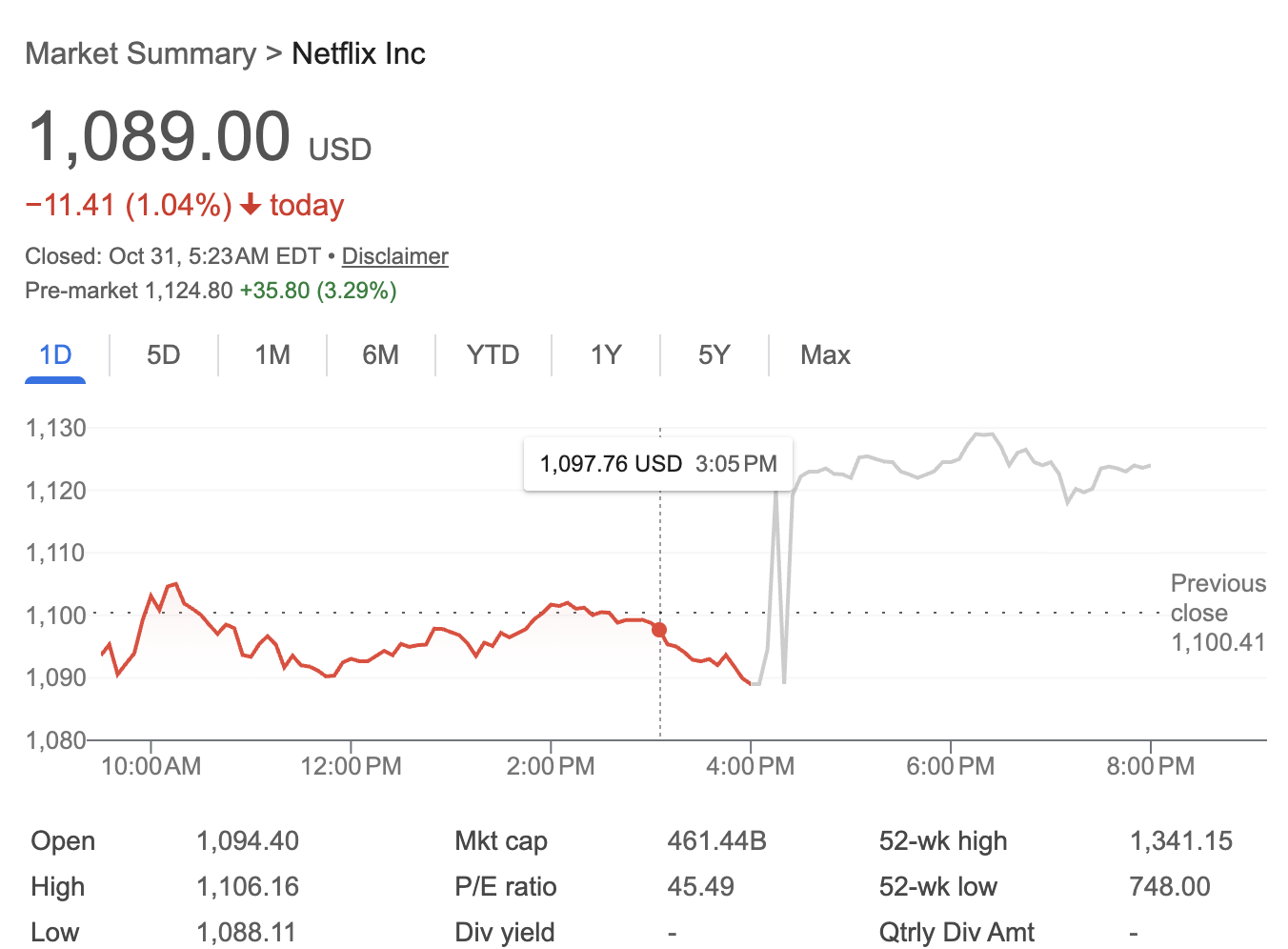The width and height of the screenshot is (1288, 949).
Task: Select the red dot price marker on chart
Action: (x=659, y=630)
